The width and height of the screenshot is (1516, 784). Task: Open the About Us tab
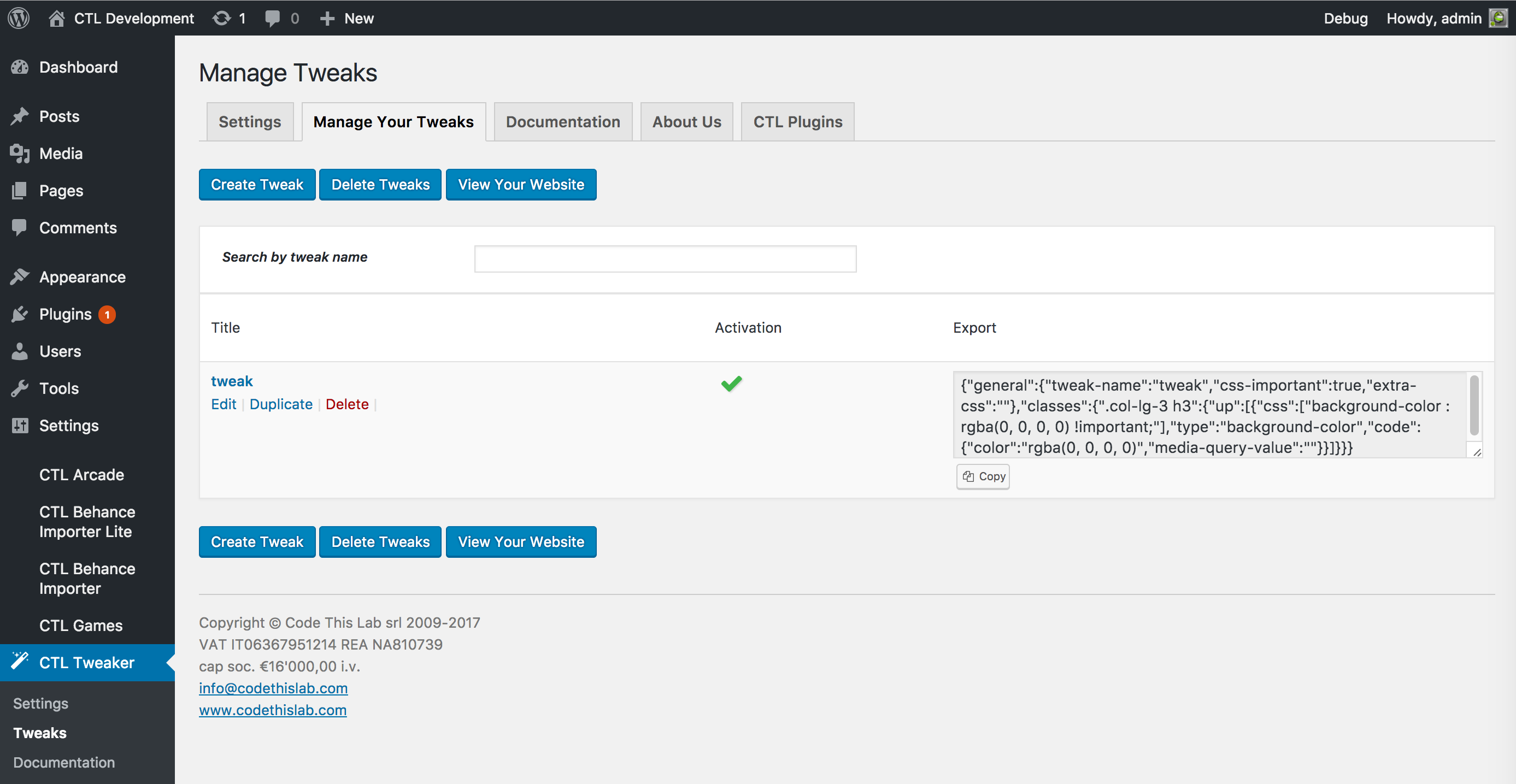pos(687,122)
